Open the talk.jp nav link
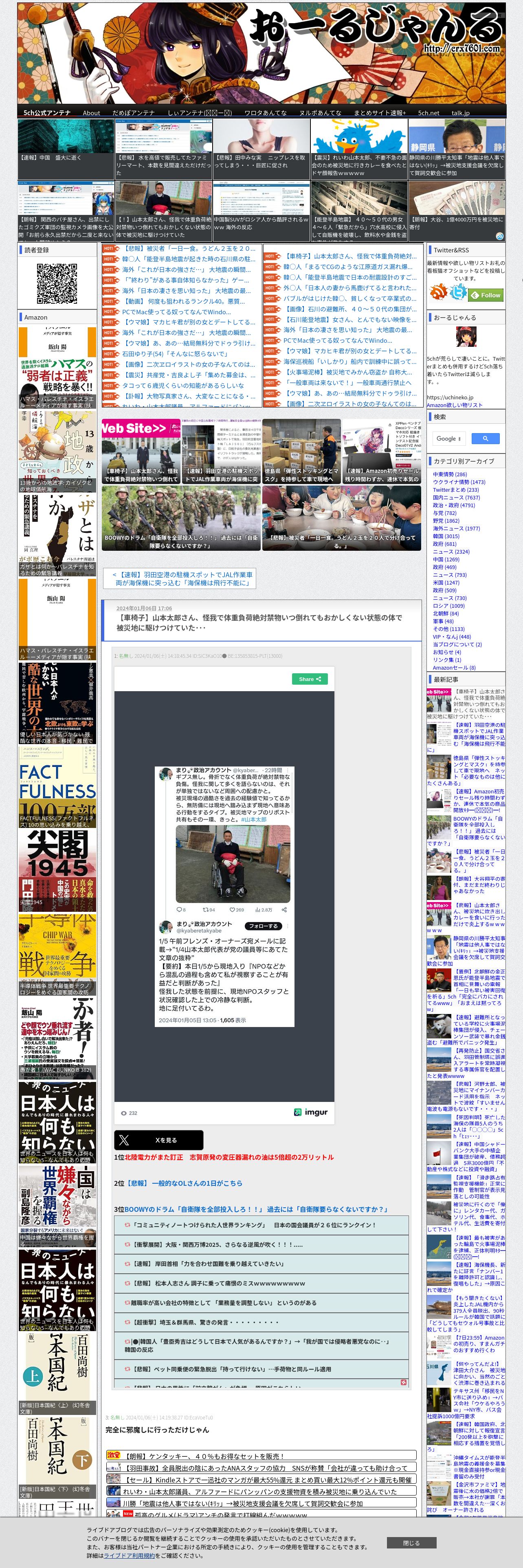 pos(460,113)
